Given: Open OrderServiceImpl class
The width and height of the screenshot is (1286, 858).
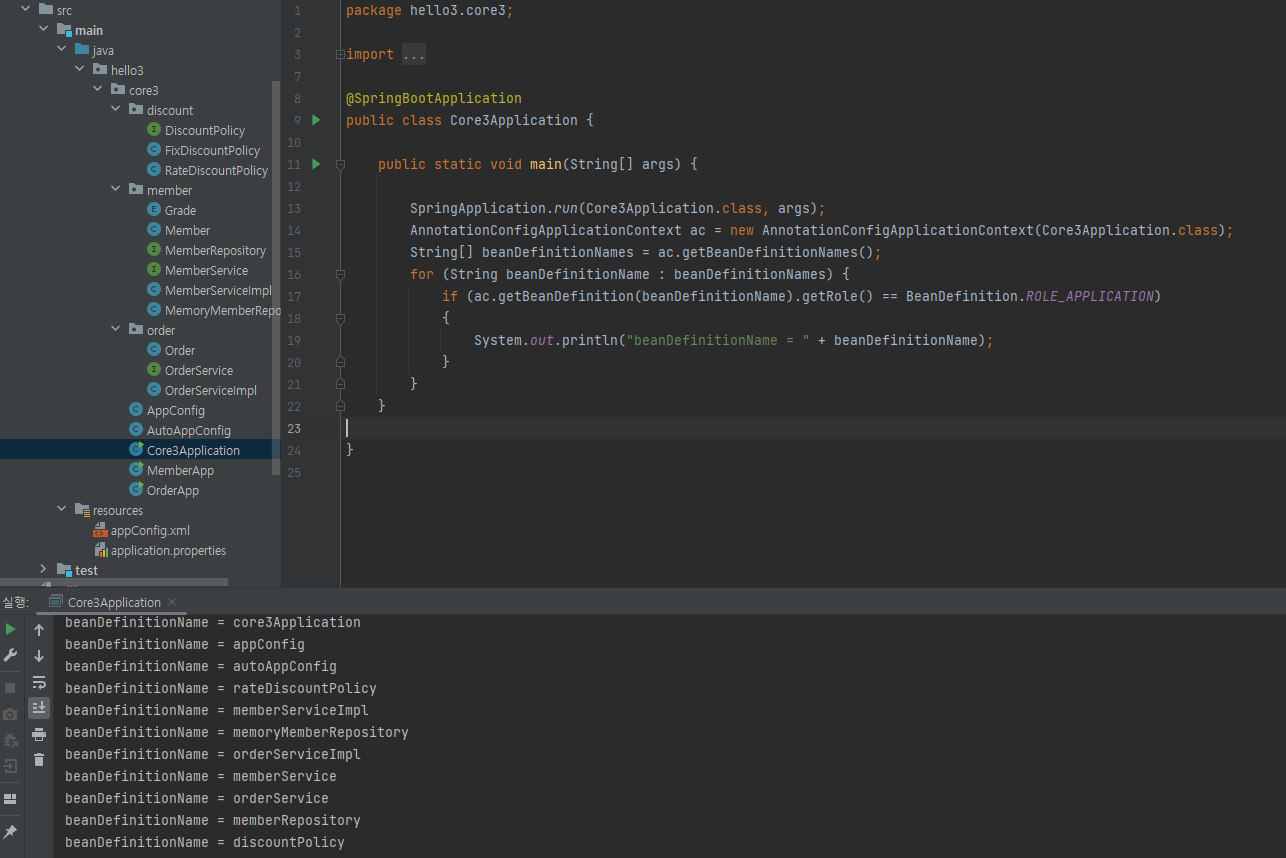Looking at the screenshot, I should pos(211,390).
